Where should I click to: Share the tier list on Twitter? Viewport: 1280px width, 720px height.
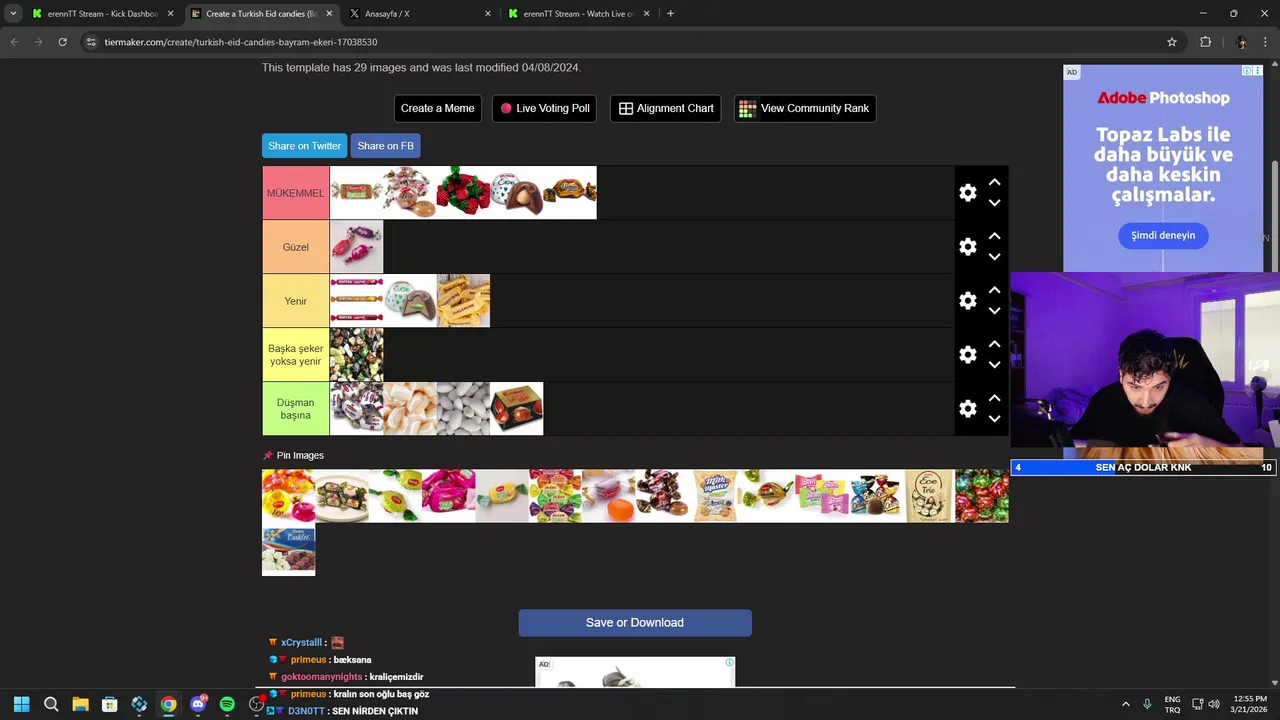304,146
